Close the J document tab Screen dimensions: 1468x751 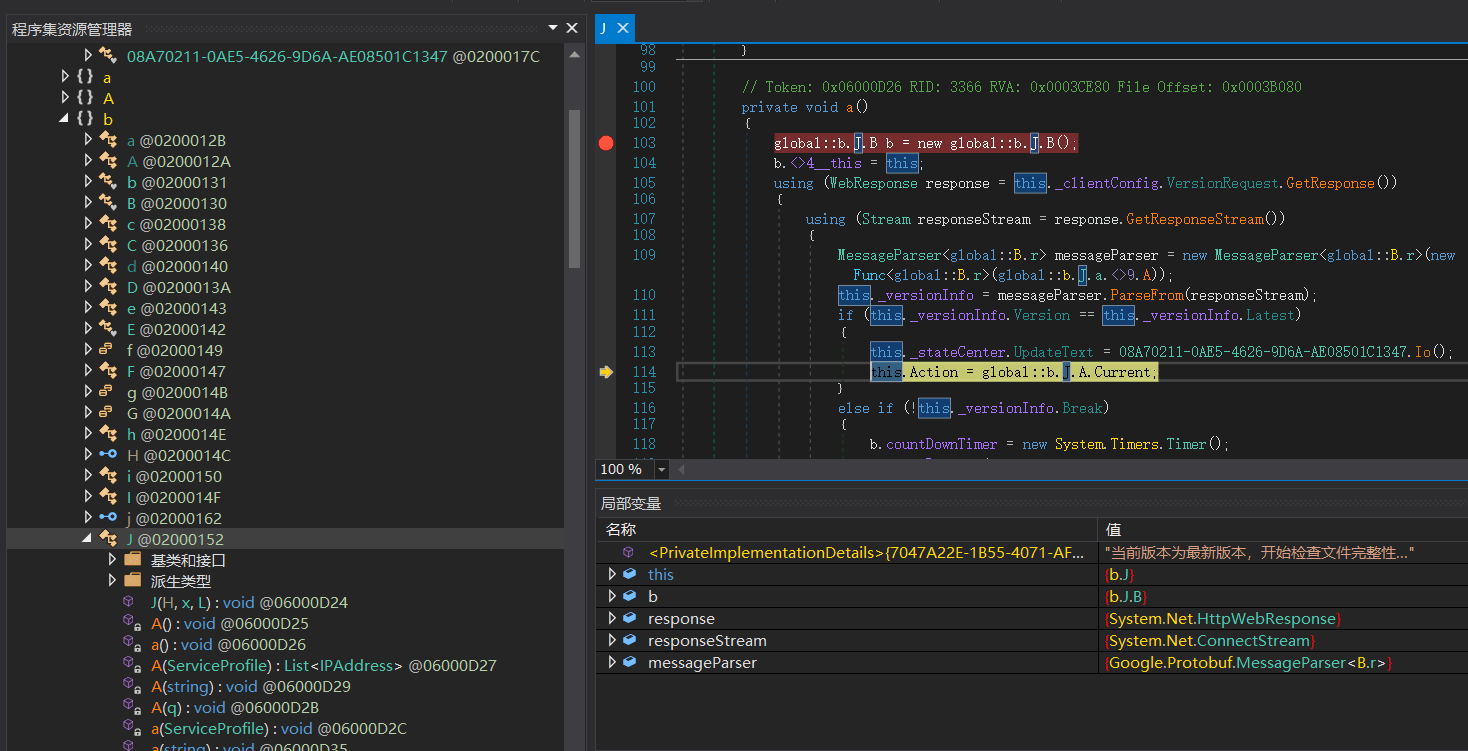click(x=621, y=28)
